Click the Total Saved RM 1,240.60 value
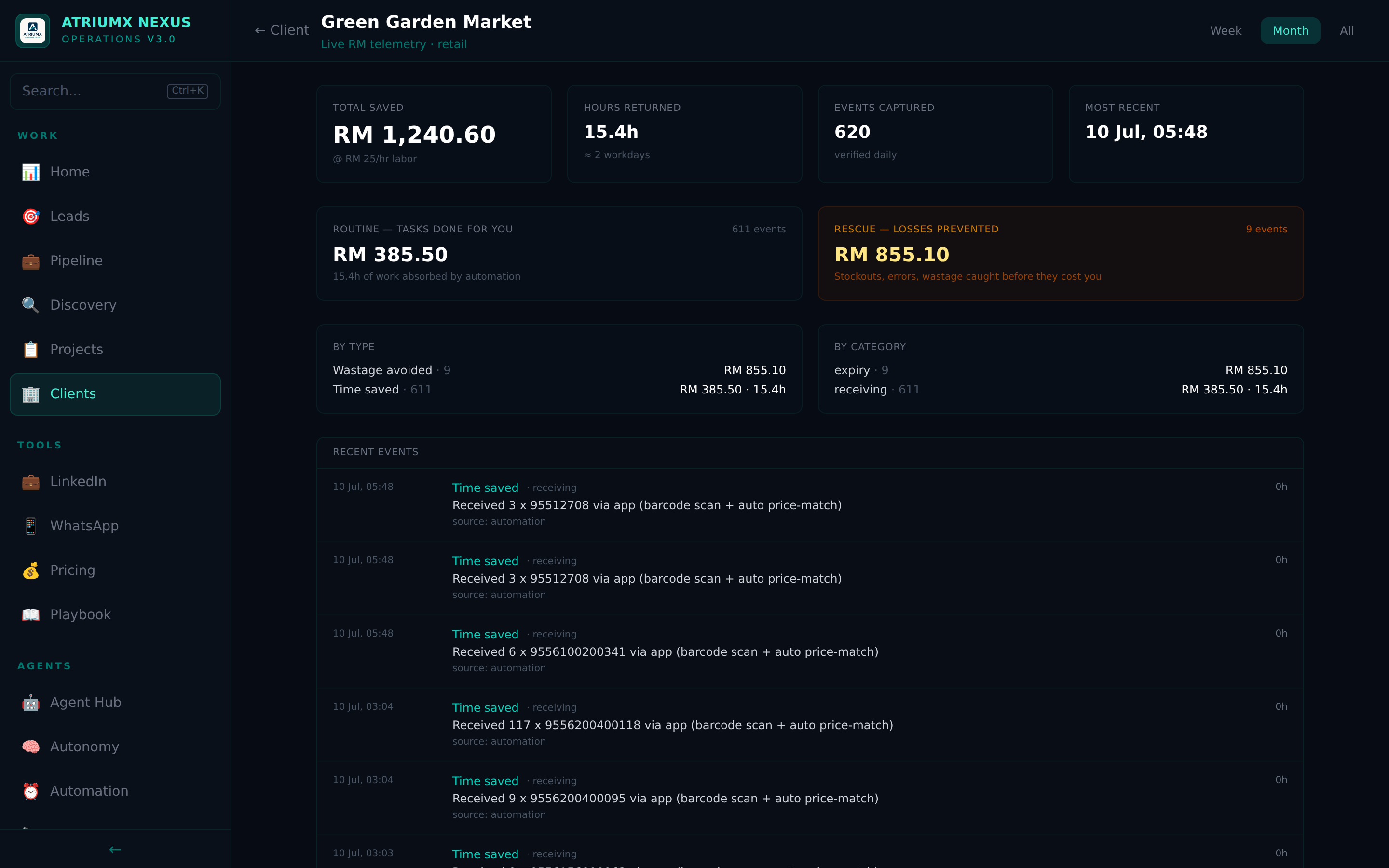Image resolution: width=1389 pixels, height=868 pixels. [414, 135]
